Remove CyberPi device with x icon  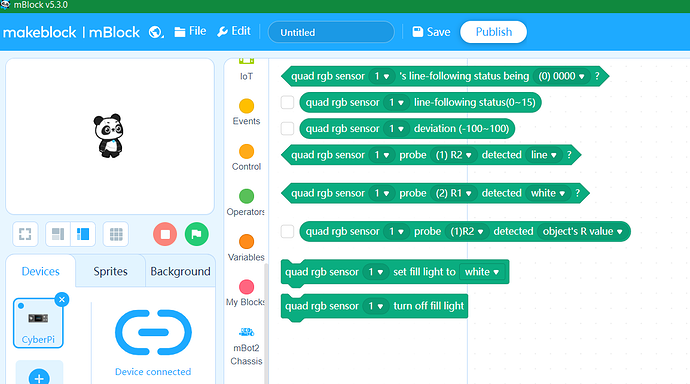click(x=62, y=300)
